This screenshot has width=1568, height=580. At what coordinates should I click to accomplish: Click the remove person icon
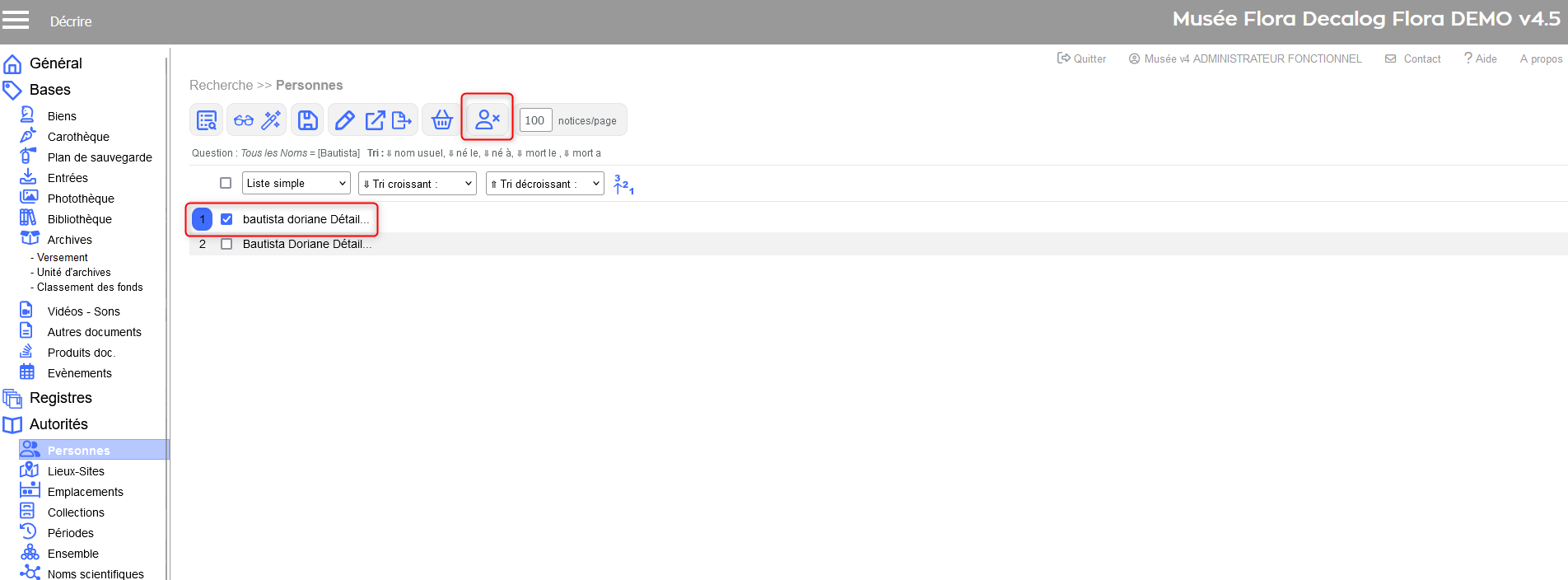pyautogui.click(x=488, y=119)
